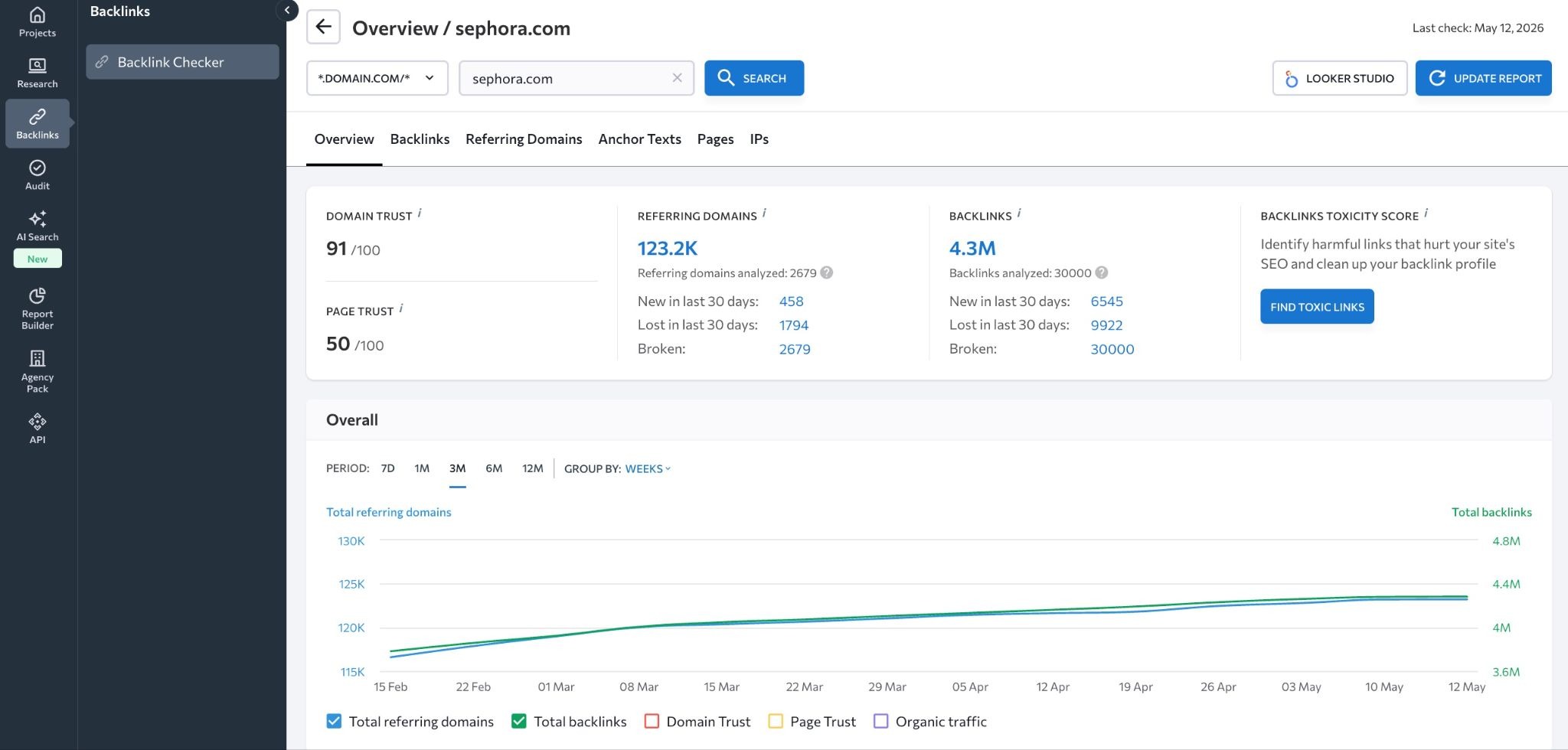
Task: Switch to the Anchor Texts tab
Action: pos(639,139)
